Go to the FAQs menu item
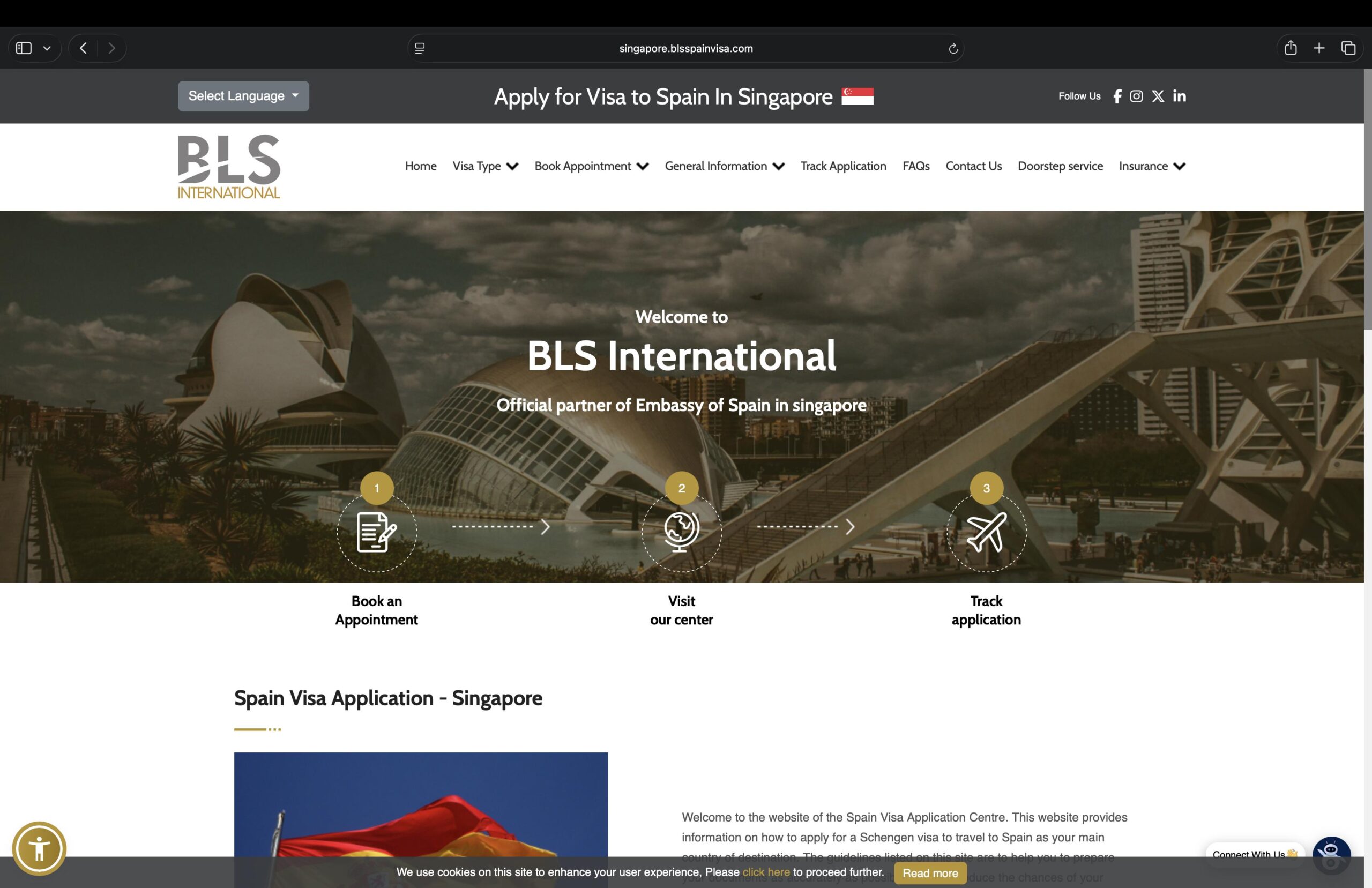Viewport: 1372px width, 888px height. (x=916, y=166)
